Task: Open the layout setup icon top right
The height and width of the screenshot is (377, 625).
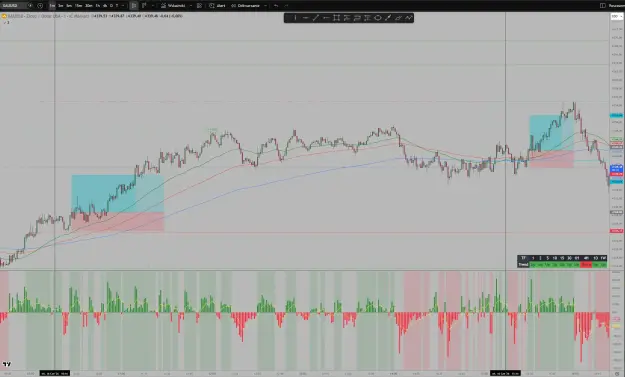Action: point(603,6)
